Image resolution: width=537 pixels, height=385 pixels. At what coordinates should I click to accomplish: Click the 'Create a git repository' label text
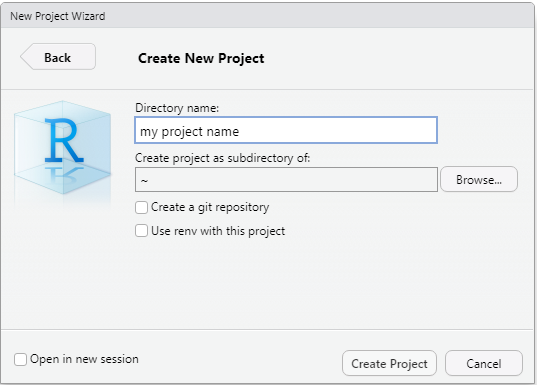click(x=210, y=207)
